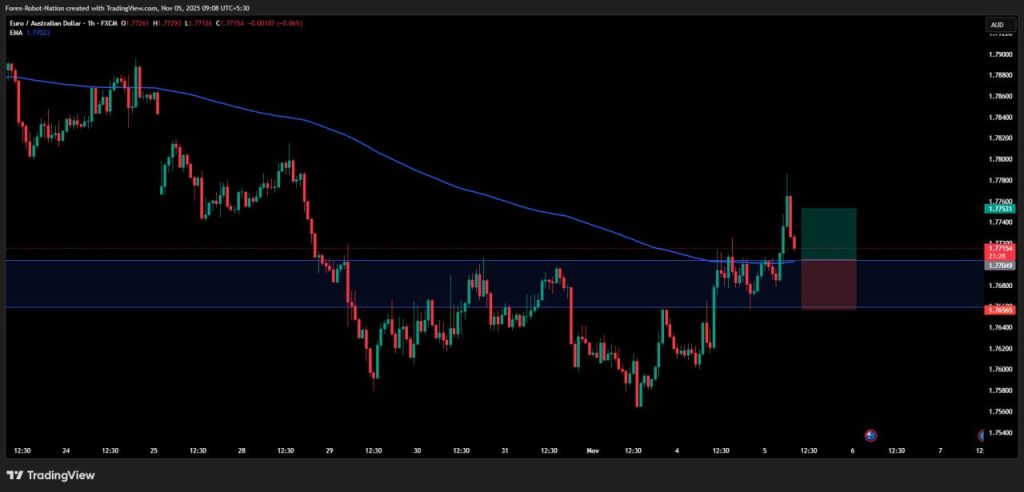Click the red stop-loss zone of long position

(828, 284)
